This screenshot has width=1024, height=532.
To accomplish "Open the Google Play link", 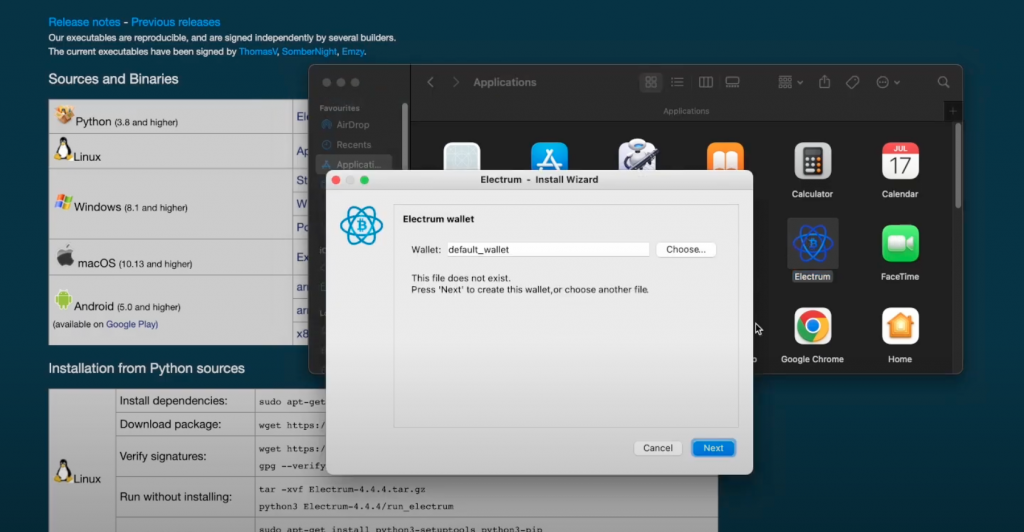I will (x=132, y=324).
